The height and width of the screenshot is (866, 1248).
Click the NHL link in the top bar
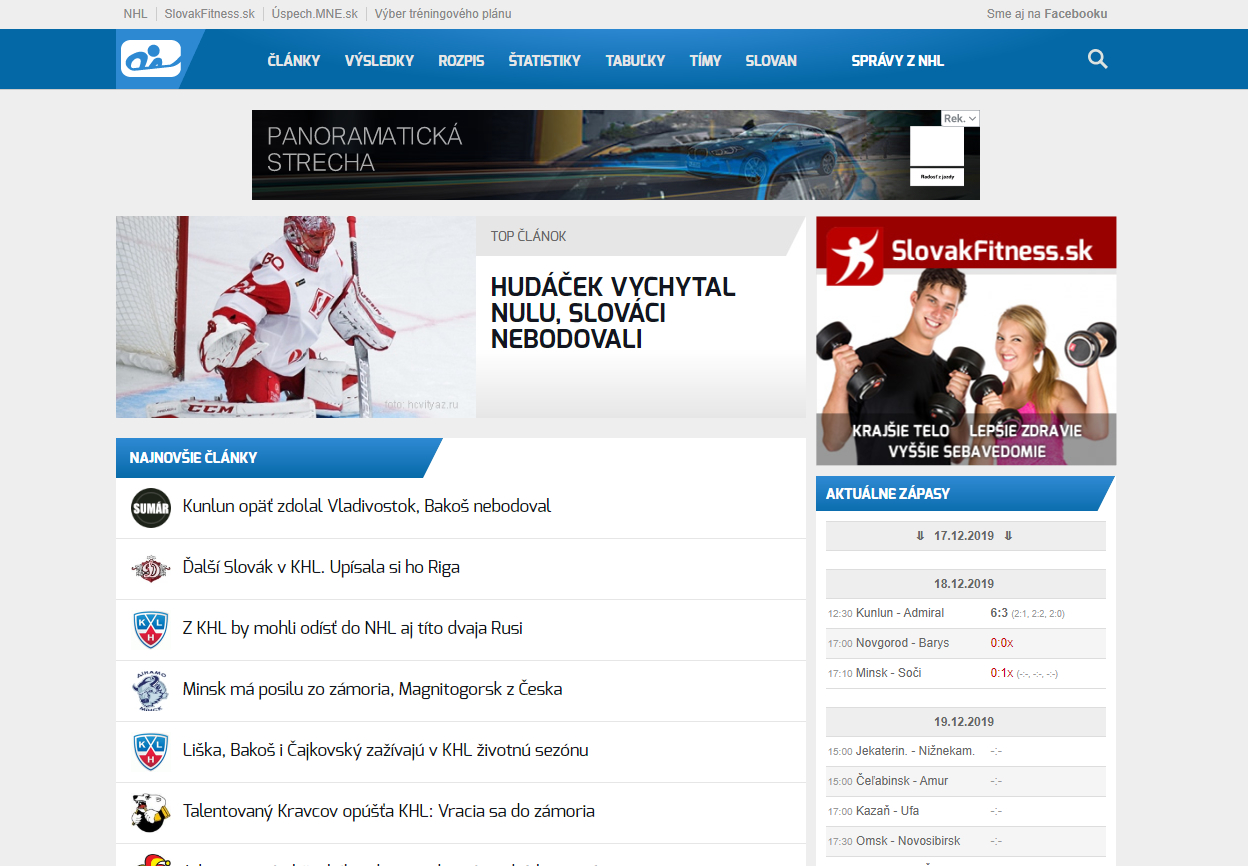[x=135, y=14]
